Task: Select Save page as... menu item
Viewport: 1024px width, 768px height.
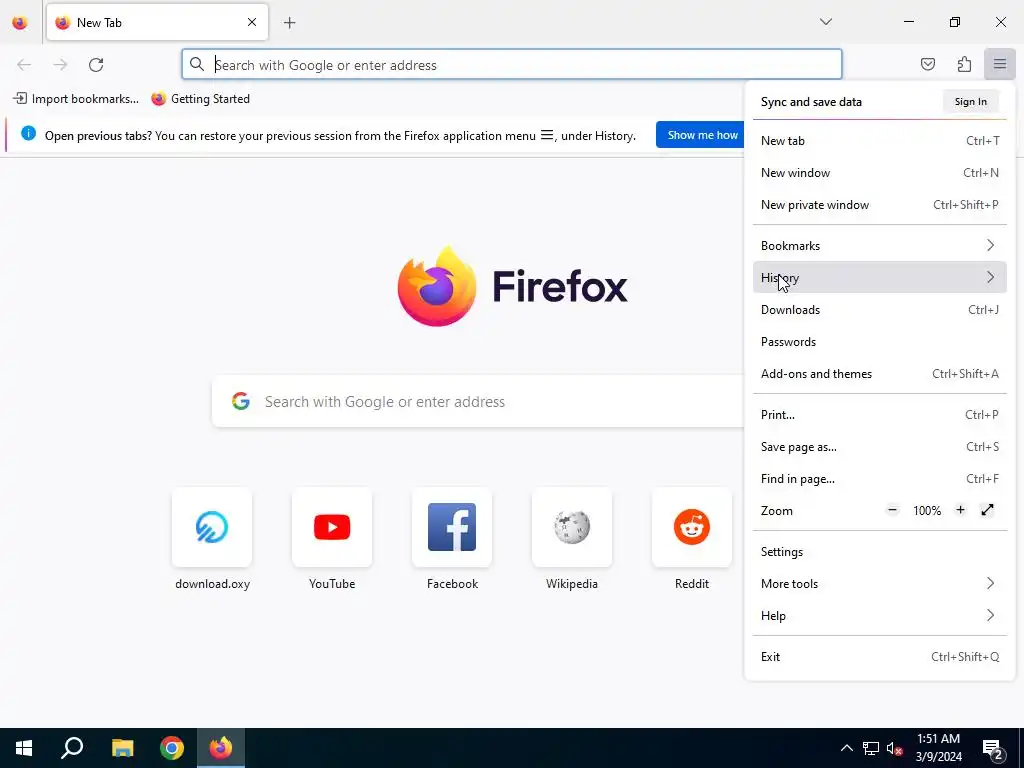Action: 880,447
